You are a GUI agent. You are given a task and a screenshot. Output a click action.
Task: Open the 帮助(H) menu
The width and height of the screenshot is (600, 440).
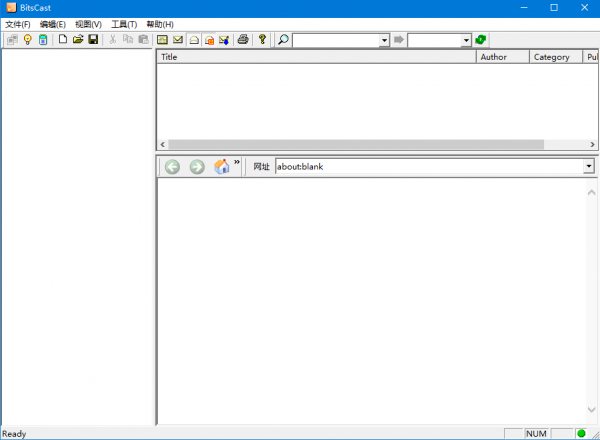pos(160,24)
